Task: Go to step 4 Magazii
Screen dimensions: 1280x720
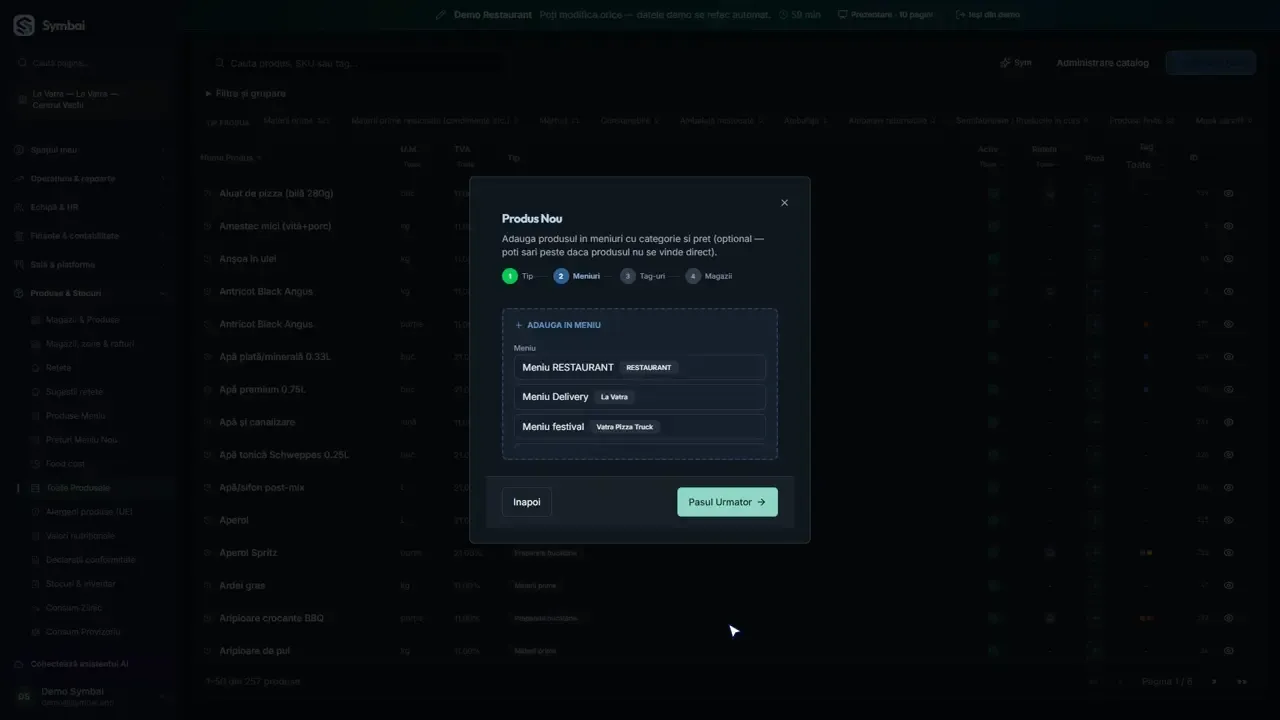Action: point(709,276)
